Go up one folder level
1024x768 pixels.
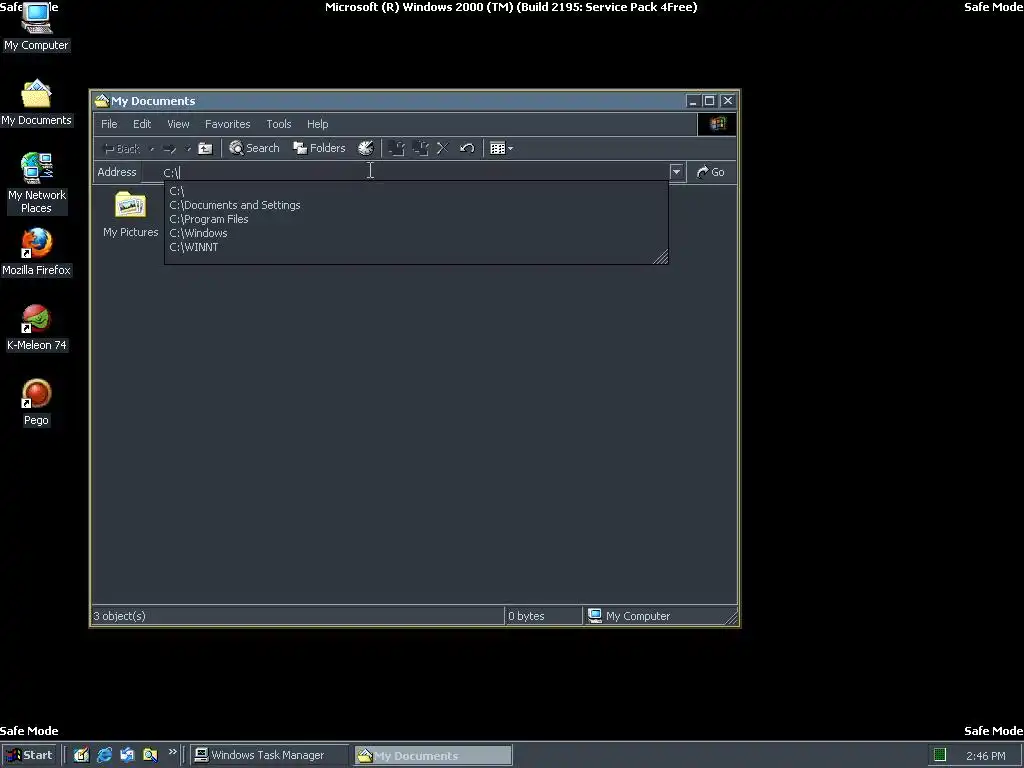point(205,148)
